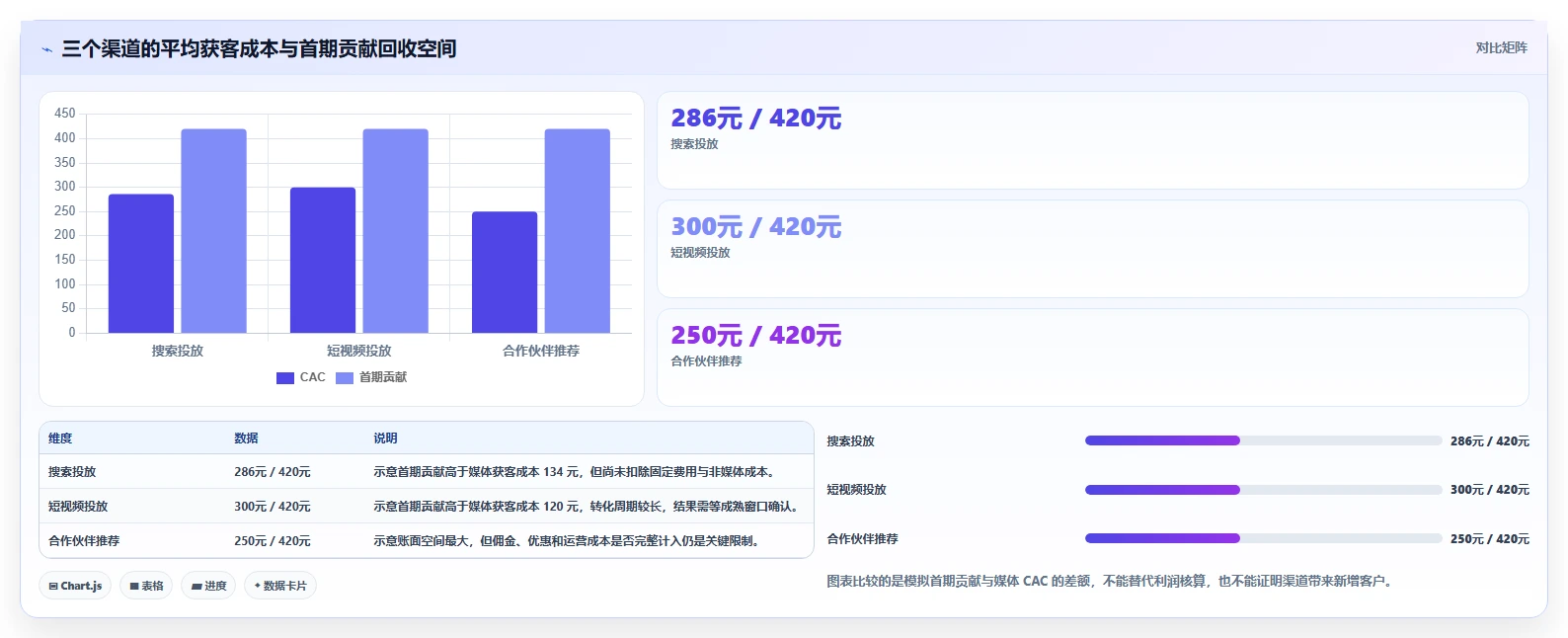Open the 286元 / 420元 搜索投放 data card
The image size is (1568, 638).
(1093, 140)
